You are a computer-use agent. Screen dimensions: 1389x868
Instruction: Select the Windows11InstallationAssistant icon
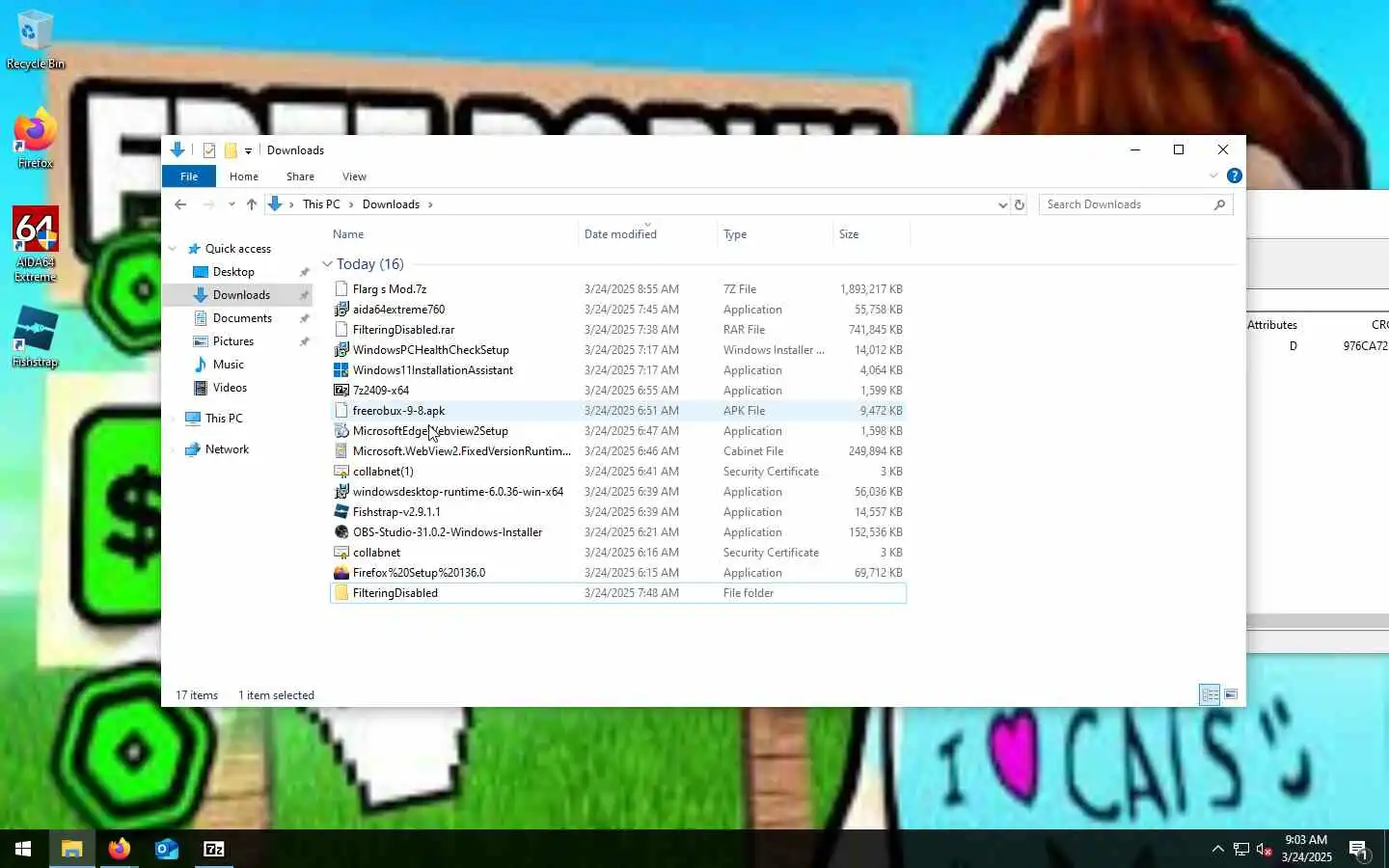(340, 370)
